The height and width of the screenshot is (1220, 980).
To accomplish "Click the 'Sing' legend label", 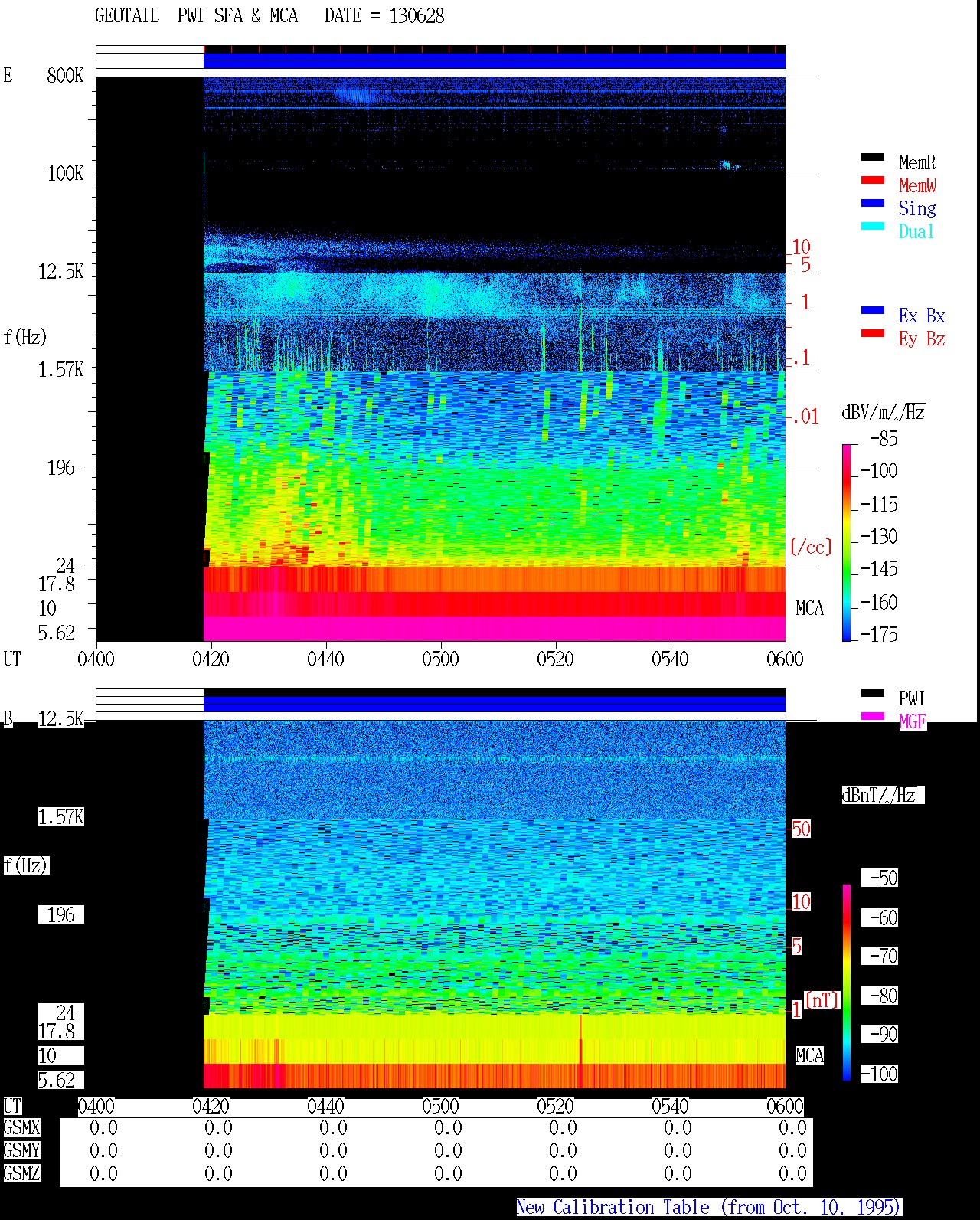I will [917, 208].
